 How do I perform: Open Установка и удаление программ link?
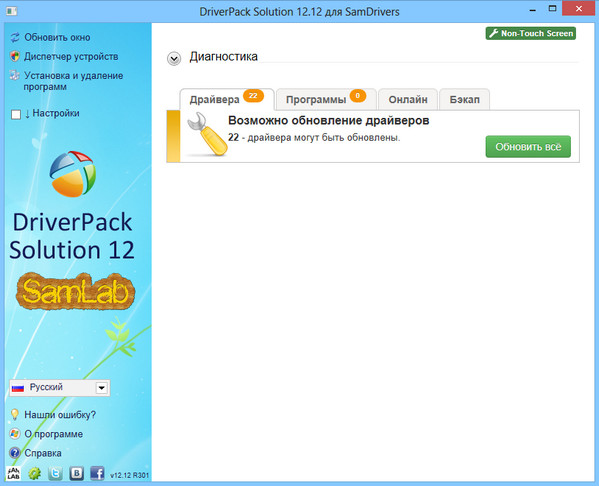coord(73,81)
